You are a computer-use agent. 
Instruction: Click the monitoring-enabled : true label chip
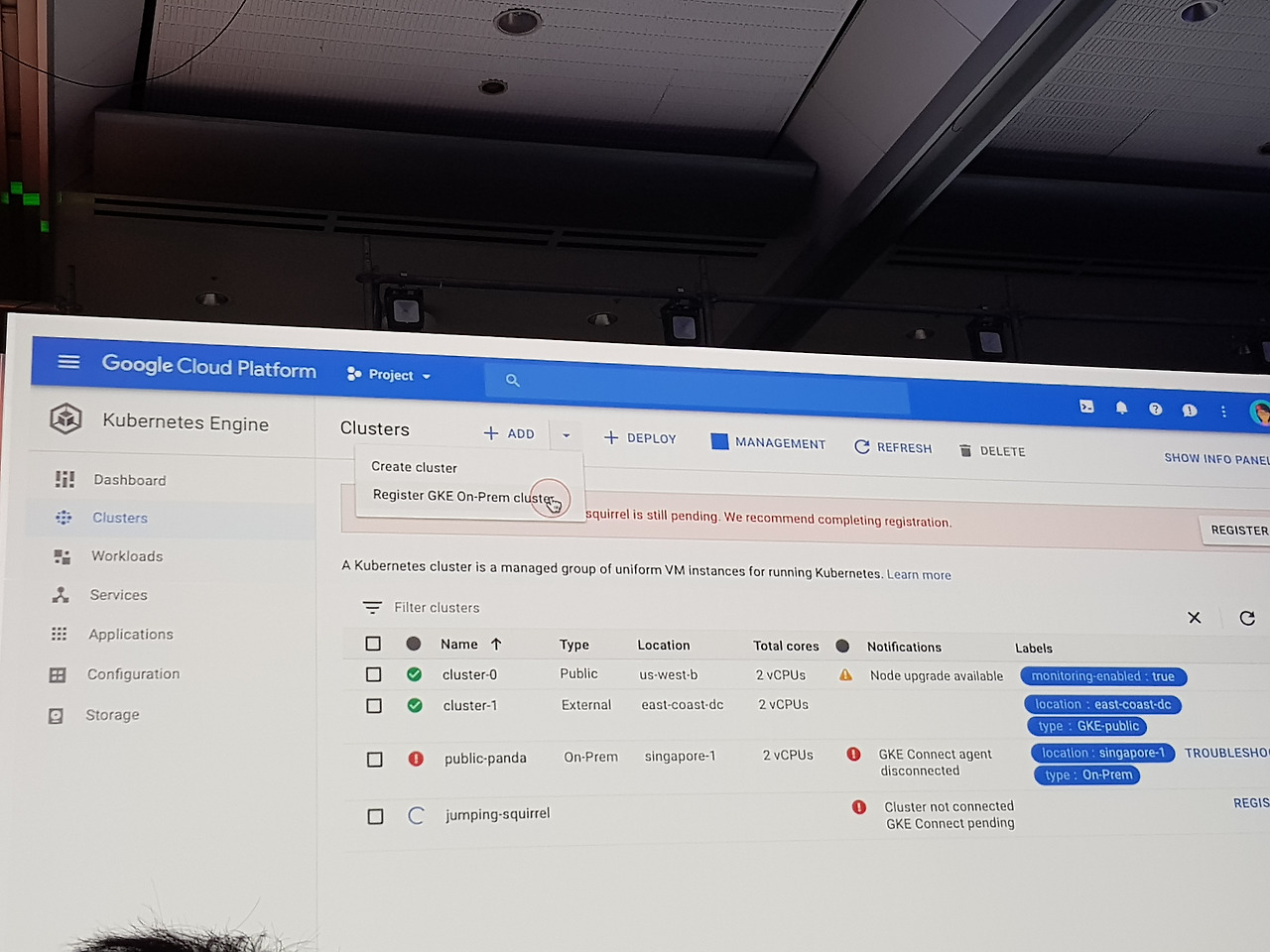(x=1103, y=676)
